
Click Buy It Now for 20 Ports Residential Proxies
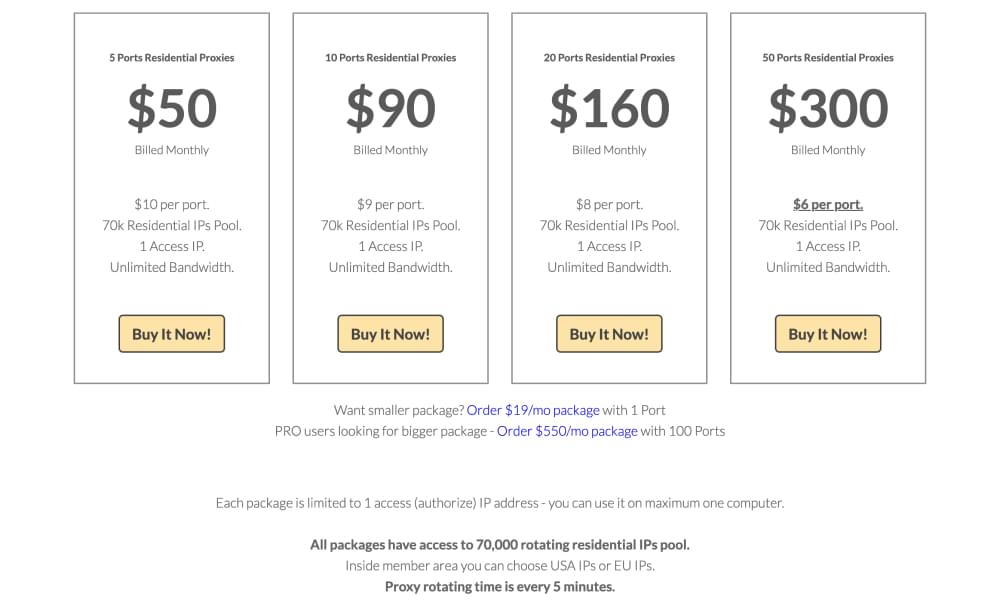[x=609, y=333]
